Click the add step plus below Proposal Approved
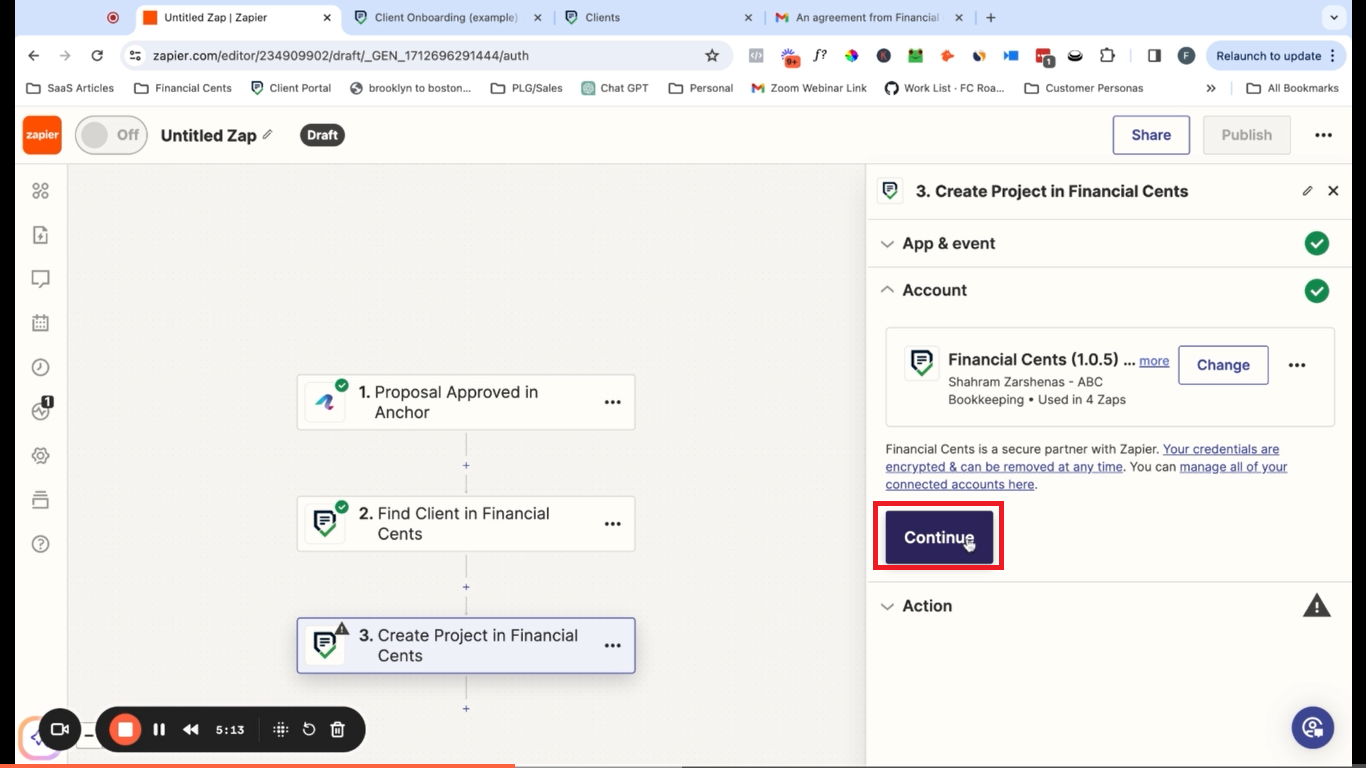 [x=466, y=465]
